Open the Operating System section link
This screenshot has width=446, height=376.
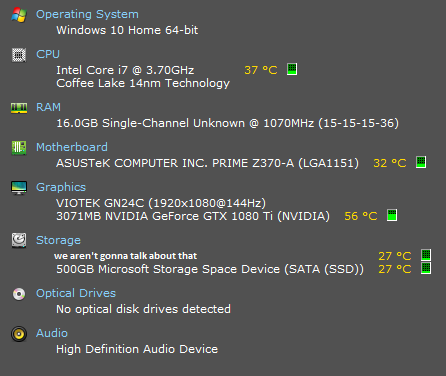(87, 14)
